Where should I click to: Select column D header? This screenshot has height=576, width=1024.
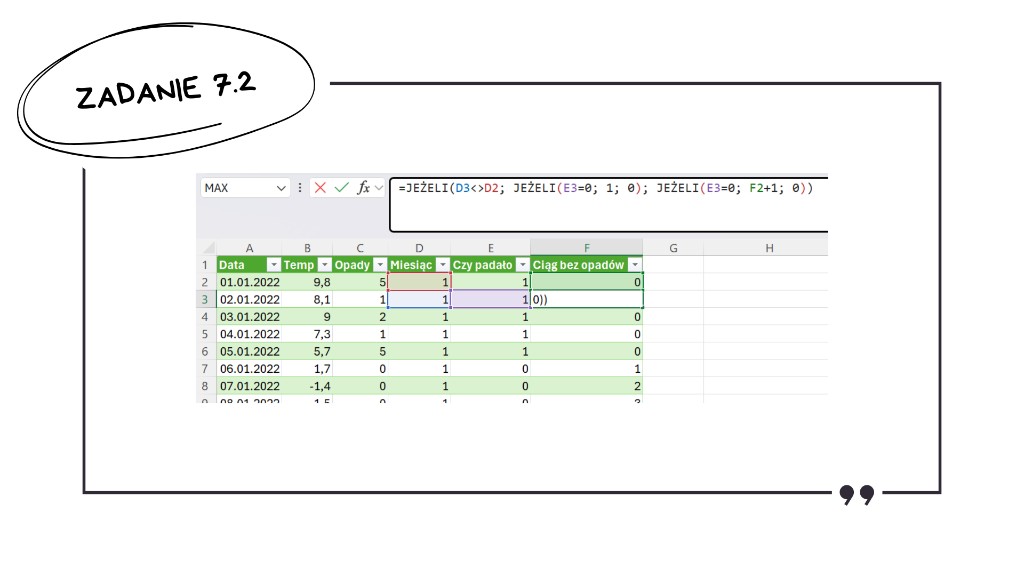[419, 248]
